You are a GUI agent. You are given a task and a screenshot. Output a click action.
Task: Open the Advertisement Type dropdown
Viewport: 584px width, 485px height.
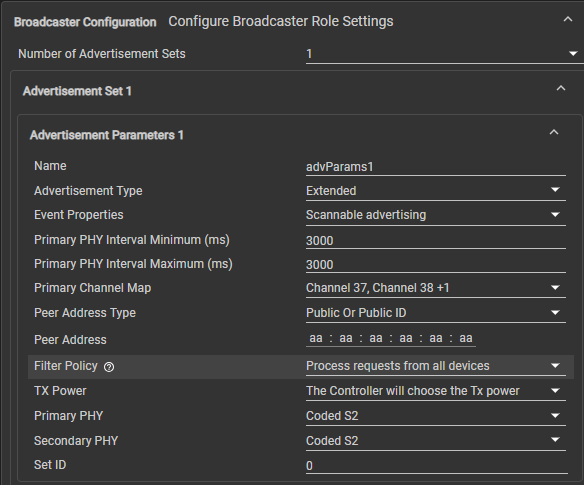pos(436,191)
